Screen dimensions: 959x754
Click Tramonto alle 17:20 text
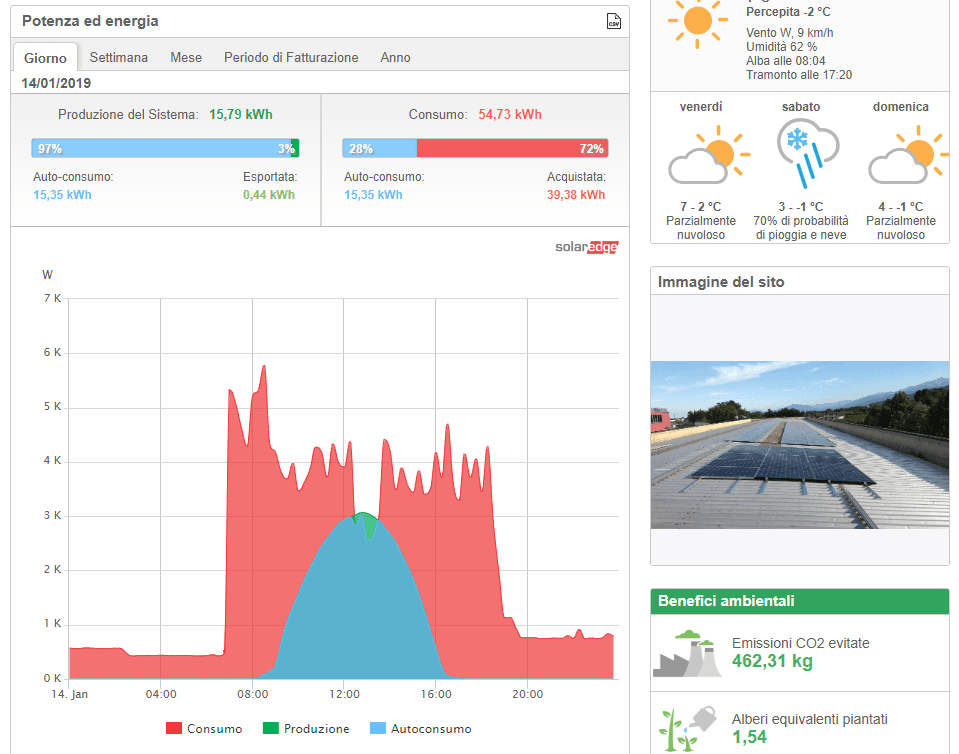pos(799,75)
